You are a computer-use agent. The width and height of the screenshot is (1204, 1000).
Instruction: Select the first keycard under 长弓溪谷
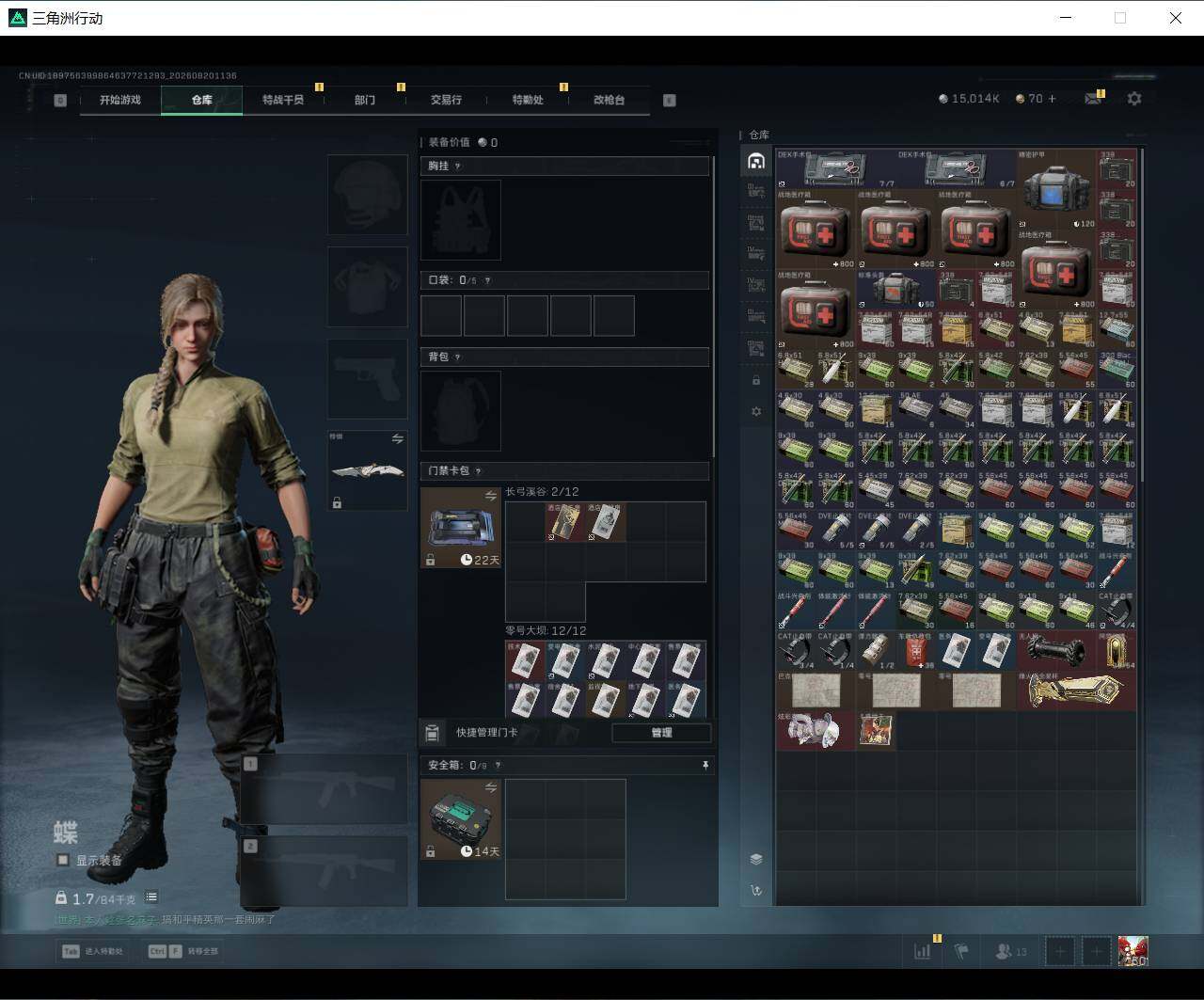564,522
